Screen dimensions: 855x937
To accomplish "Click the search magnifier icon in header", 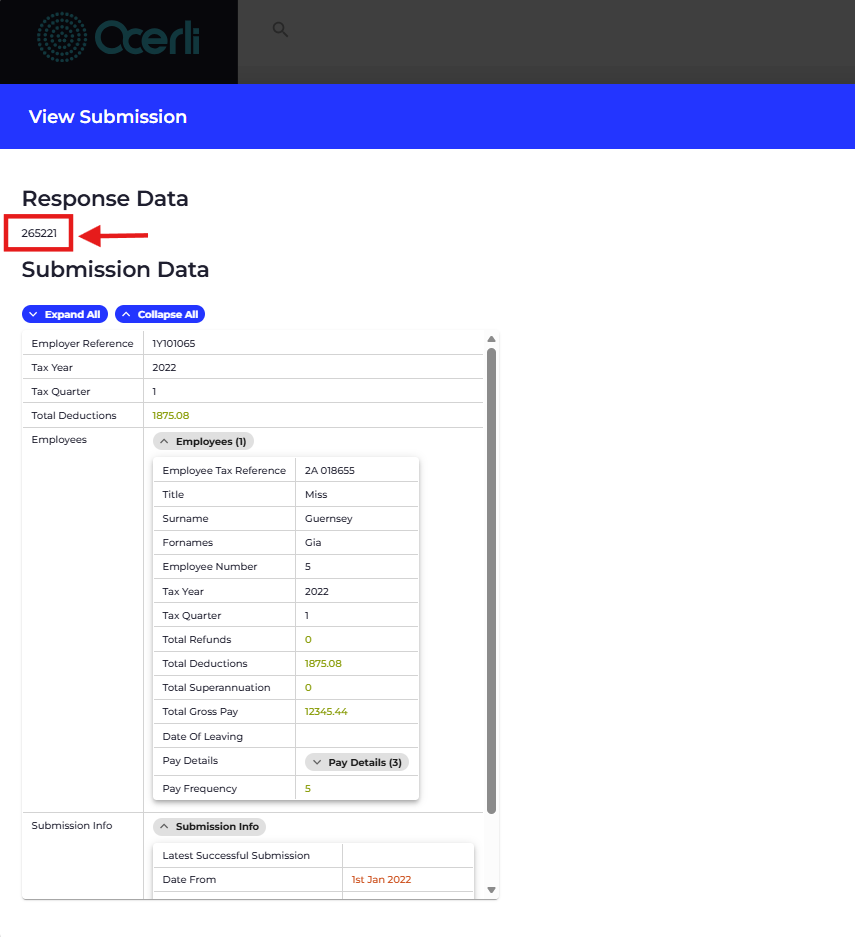I will point(280,29).
